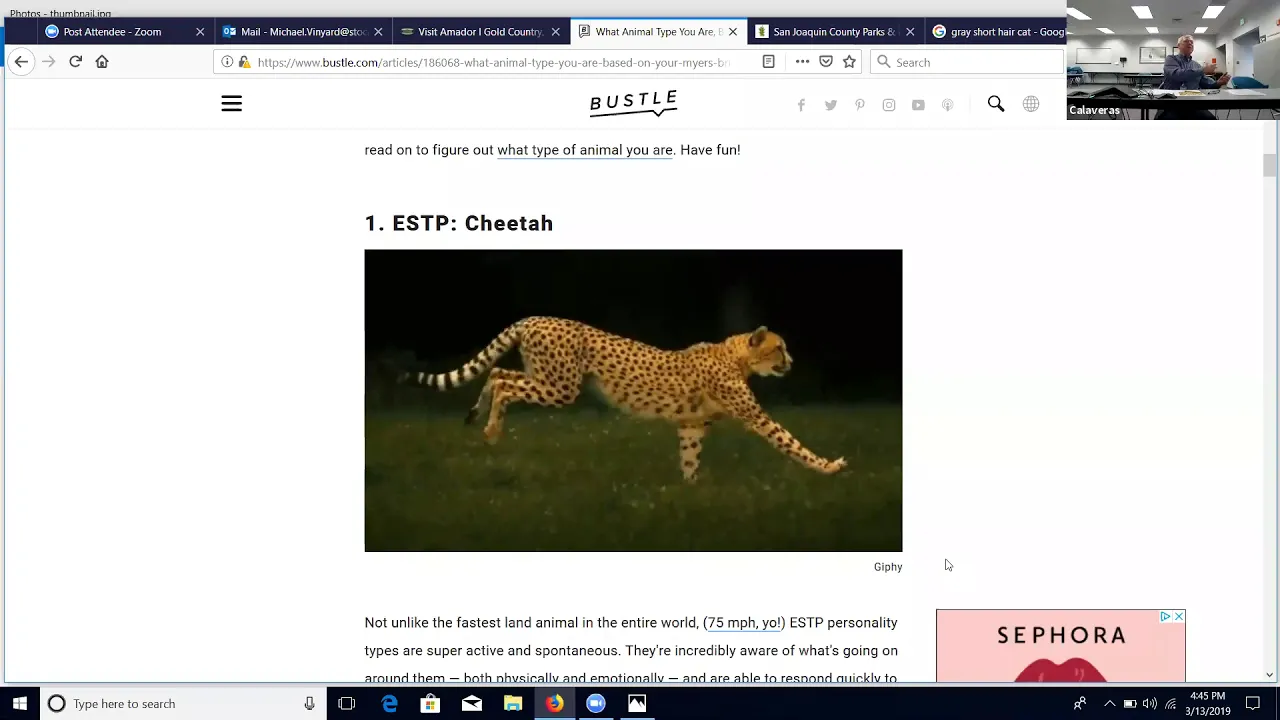
Task: Click the globe region icon
Action: pyautogui.click(x=1031, y=104)
